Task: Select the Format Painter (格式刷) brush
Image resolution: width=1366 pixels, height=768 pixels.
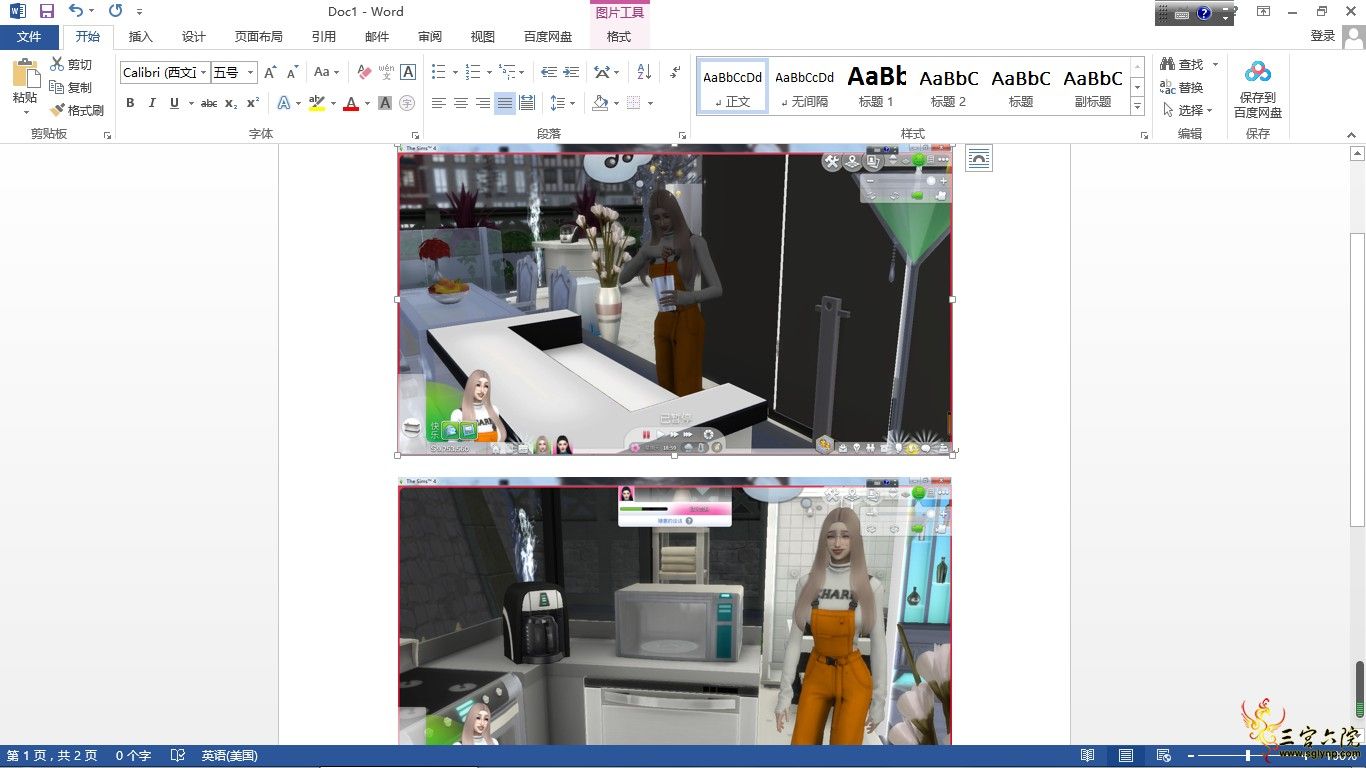Action: [78, 110]
